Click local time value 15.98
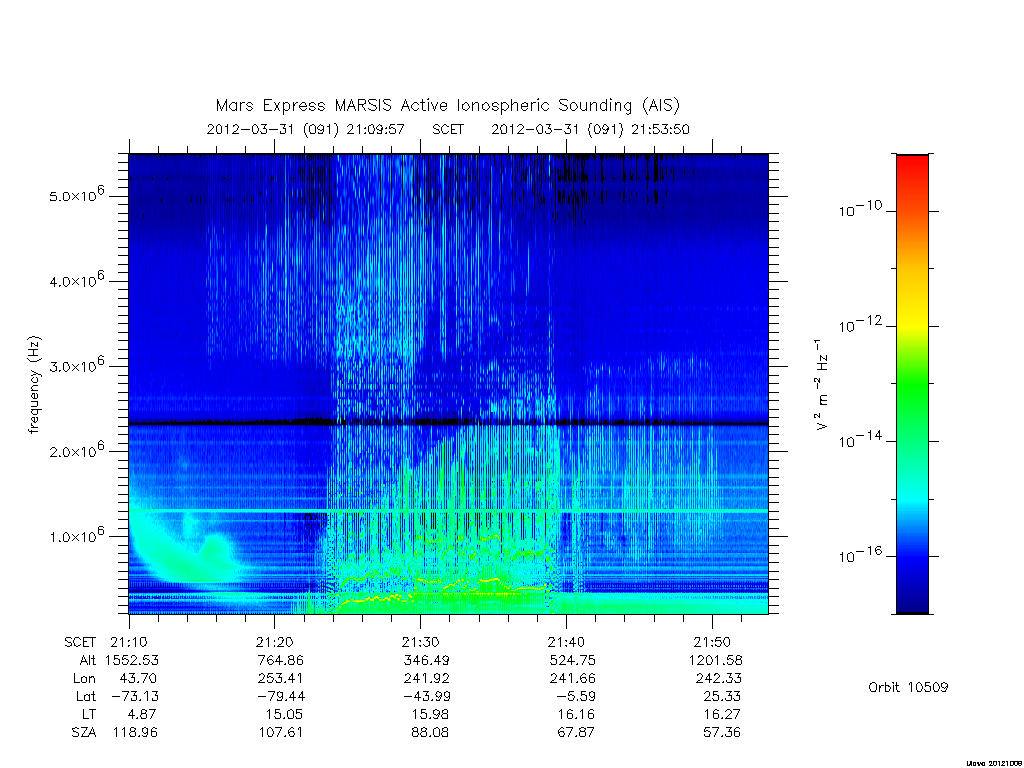The image size is (1024, 768). pyautogui.click(x=430, y=714)
